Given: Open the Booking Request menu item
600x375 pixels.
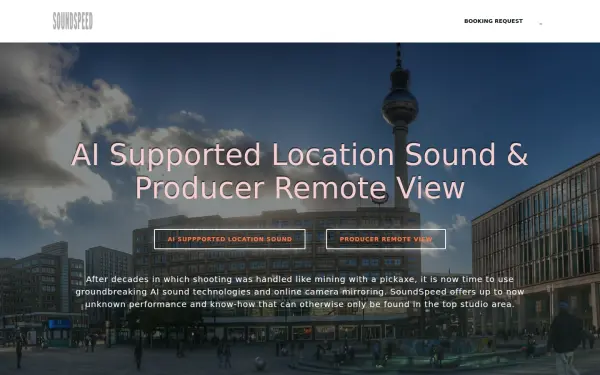Looking at the screenshot, I should pyautogui.click(x=493, y=21).
